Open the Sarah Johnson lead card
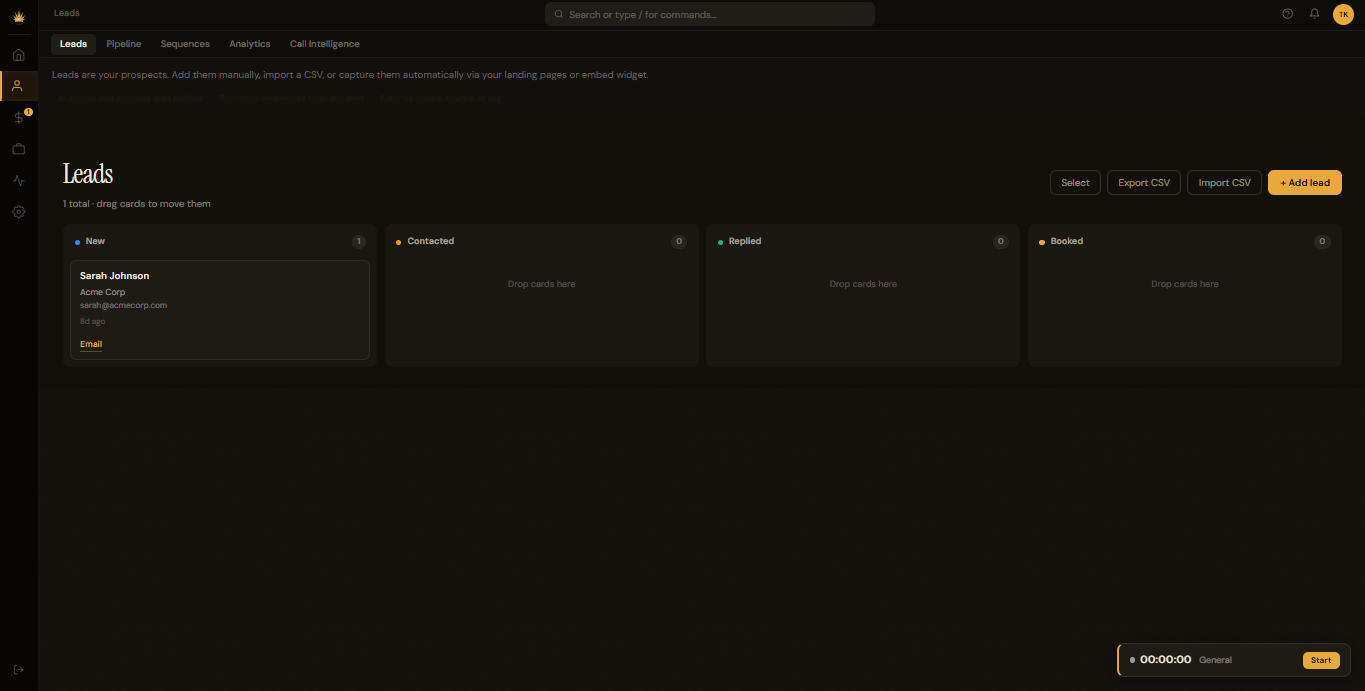 220,310
